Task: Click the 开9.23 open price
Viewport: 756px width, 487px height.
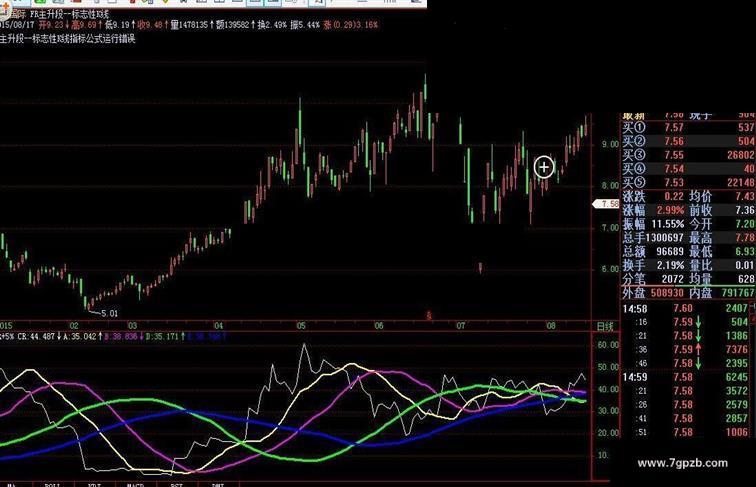Action: [x=52, y=25]
